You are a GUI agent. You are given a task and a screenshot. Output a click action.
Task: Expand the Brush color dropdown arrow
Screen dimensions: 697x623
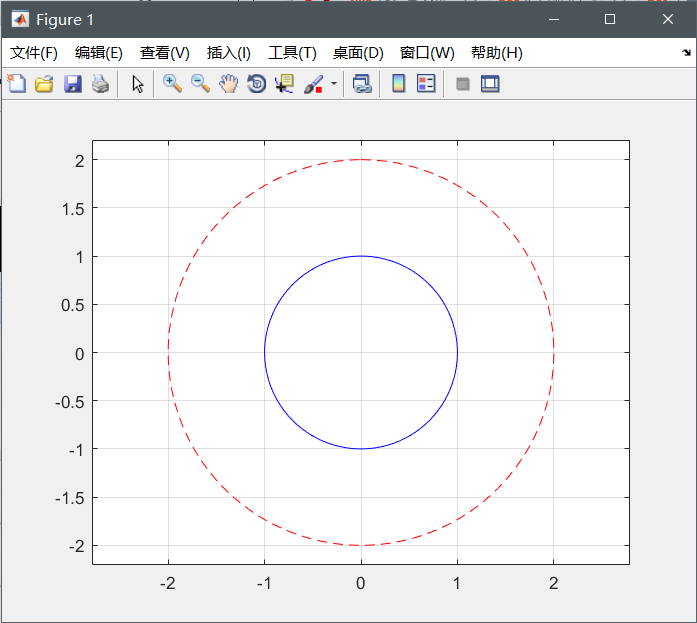pos(334,84)
